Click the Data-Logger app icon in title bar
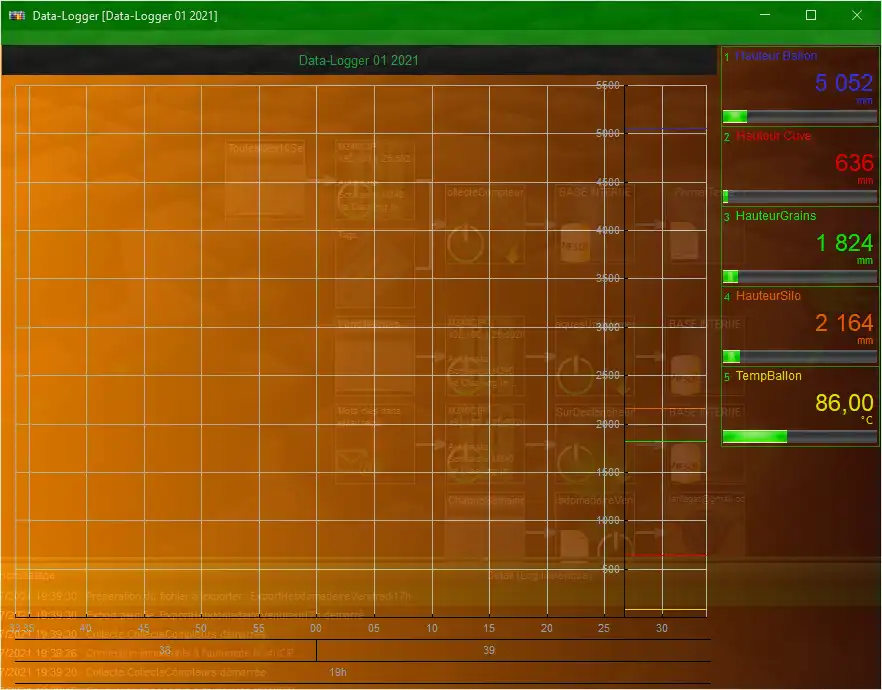Screen dimensions: 882x690 tap(17, 15)
